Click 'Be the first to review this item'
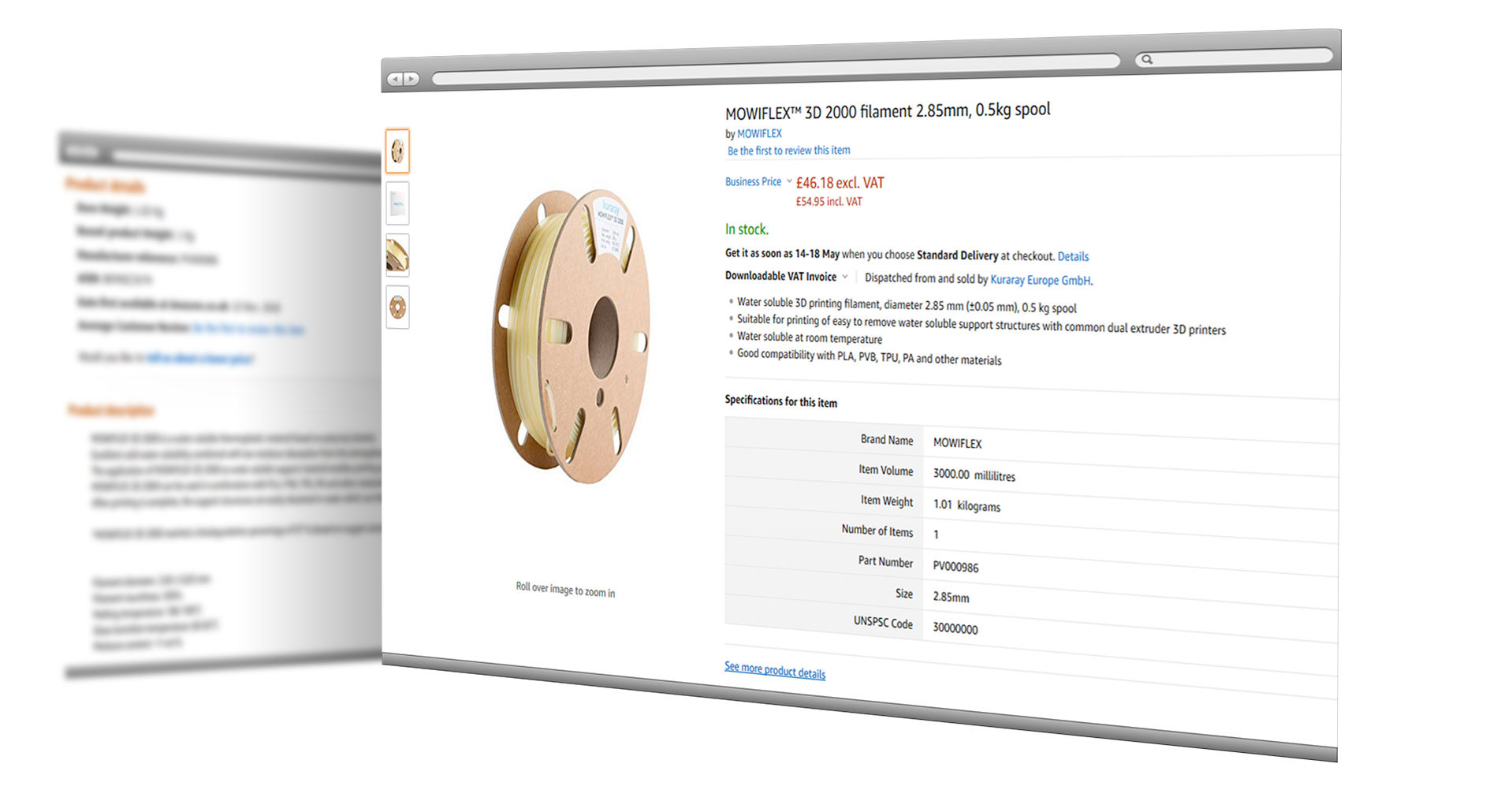Screen dimensions: 1512x812 (x=788, y=151)
